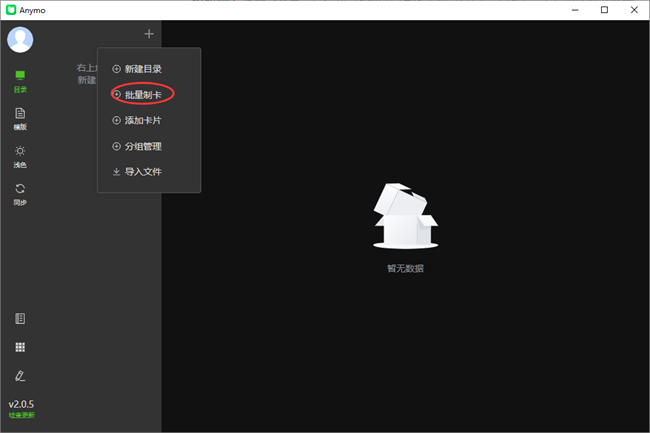Click the 检查更新 check update link
The height and width of the screenshot is (433, 650).
[21, 415]
